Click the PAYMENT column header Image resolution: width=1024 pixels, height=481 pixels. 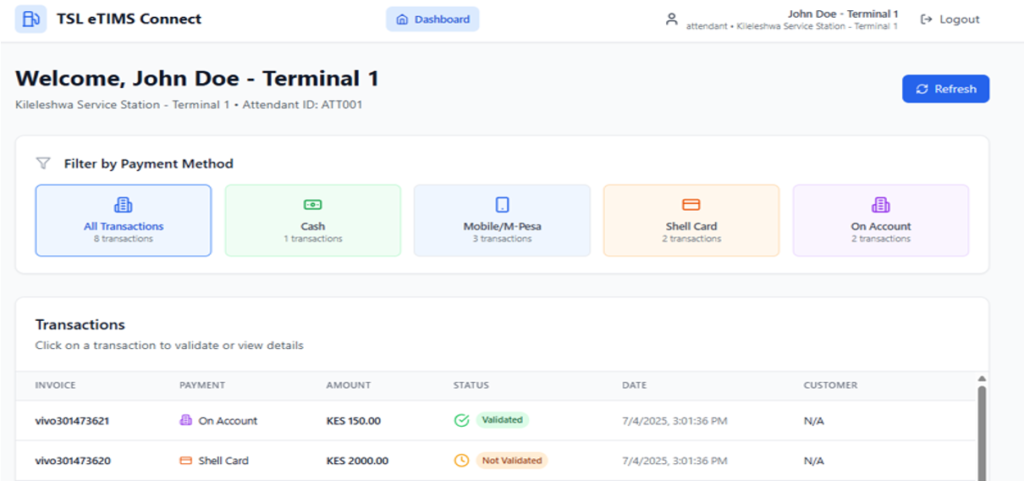point(202,385)
